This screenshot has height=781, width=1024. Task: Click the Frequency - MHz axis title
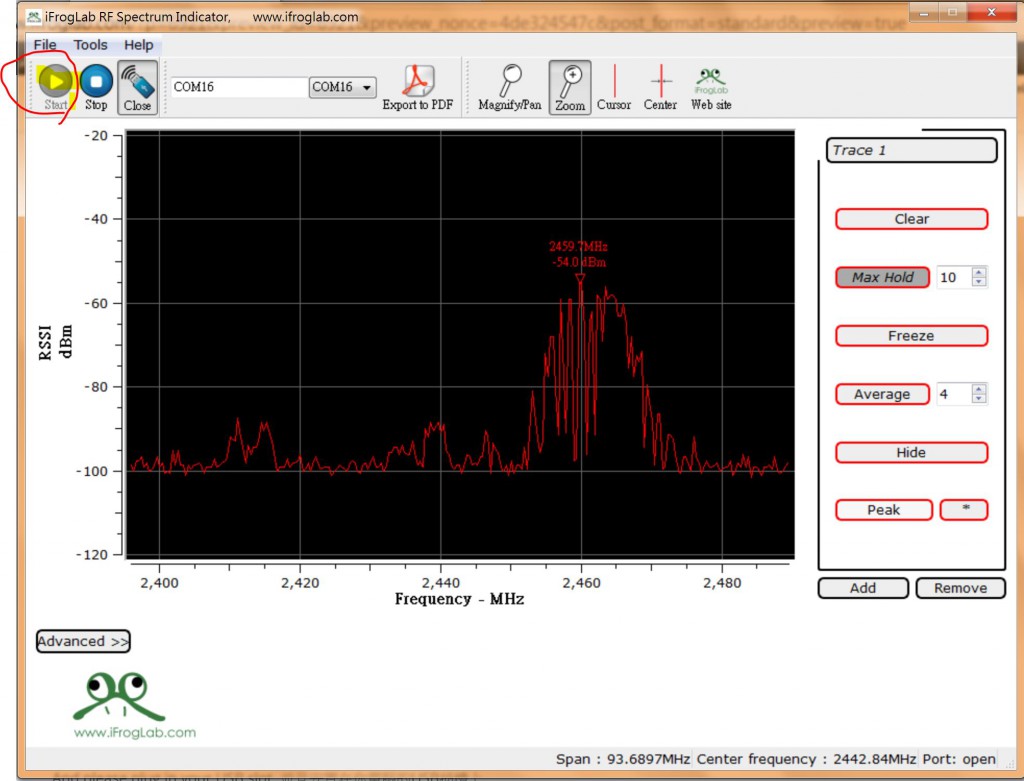click(459, 599)
